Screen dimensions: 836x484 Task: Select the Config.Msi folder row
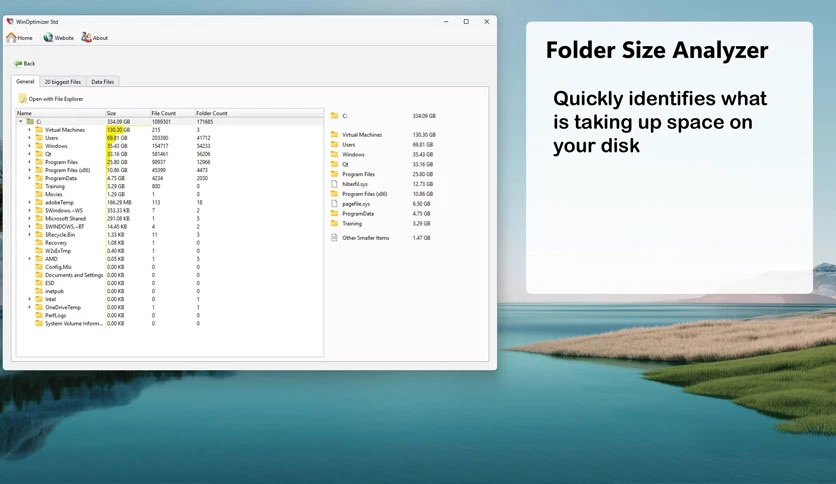pyautogui.click(x=170, y=267)
